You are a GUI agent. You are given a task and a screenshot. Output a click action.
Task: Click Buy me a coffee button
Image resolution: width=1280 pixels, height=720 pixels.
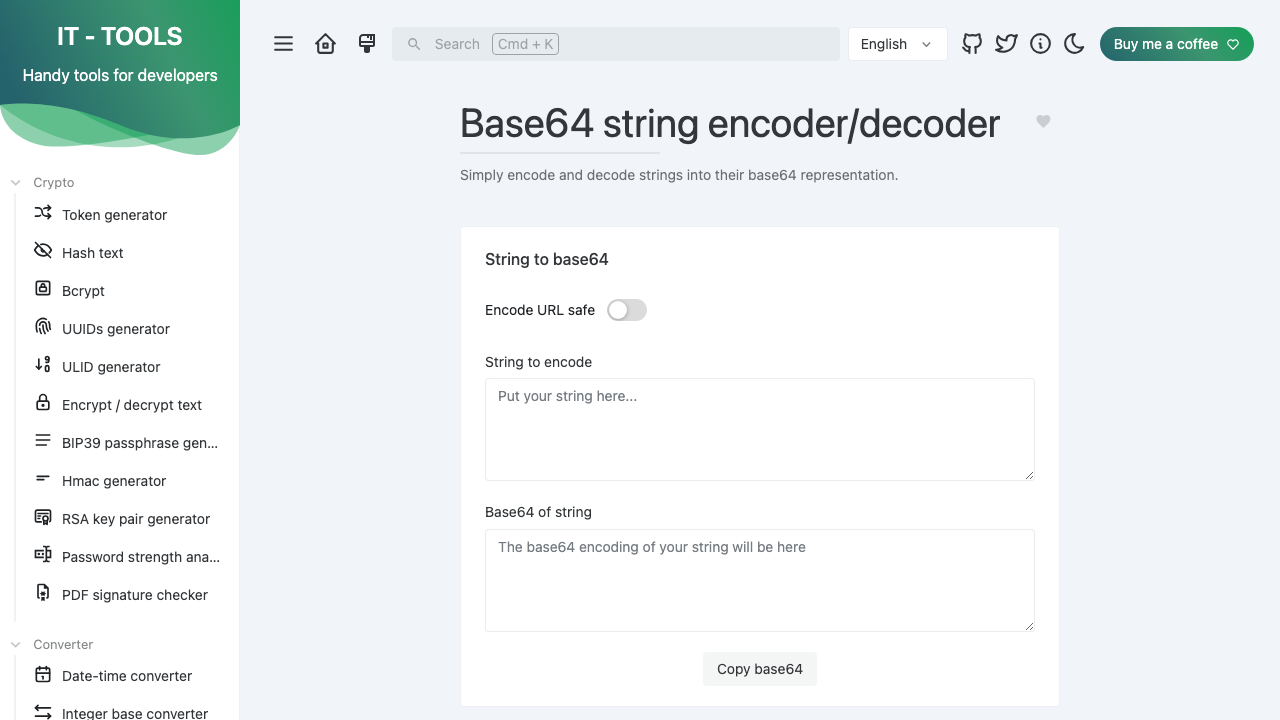[1176, 44]
